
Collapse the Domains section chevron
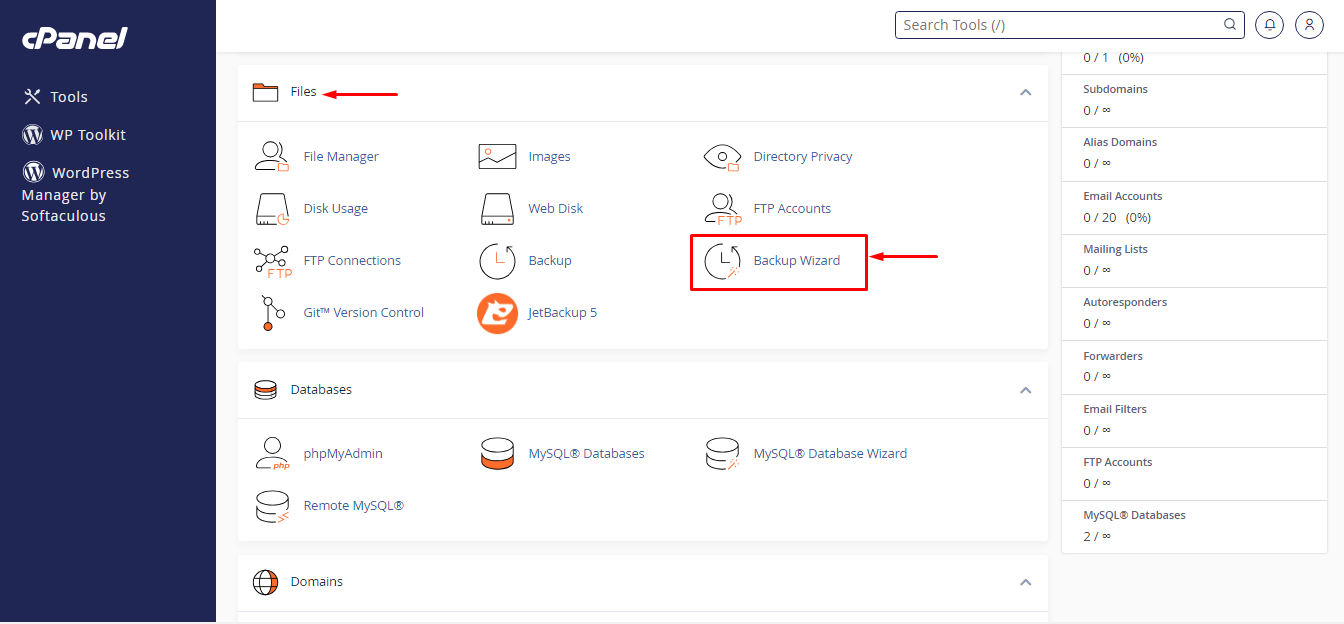pyautogui.click(x=1025, y=582)
